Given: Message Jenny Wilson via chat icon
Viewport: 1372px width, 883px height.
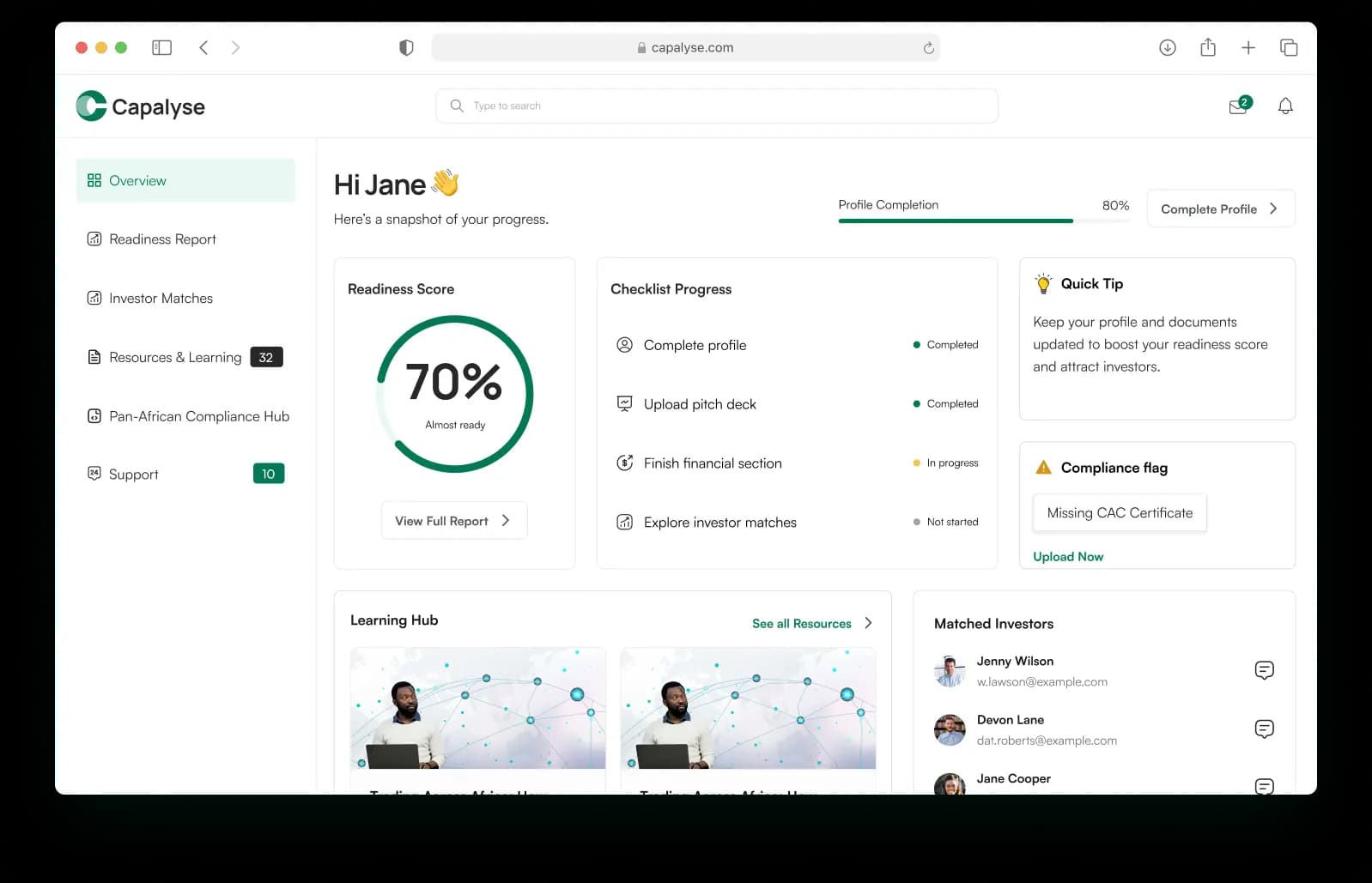Looking at the screenshot, I should [x=1264, y=670].
